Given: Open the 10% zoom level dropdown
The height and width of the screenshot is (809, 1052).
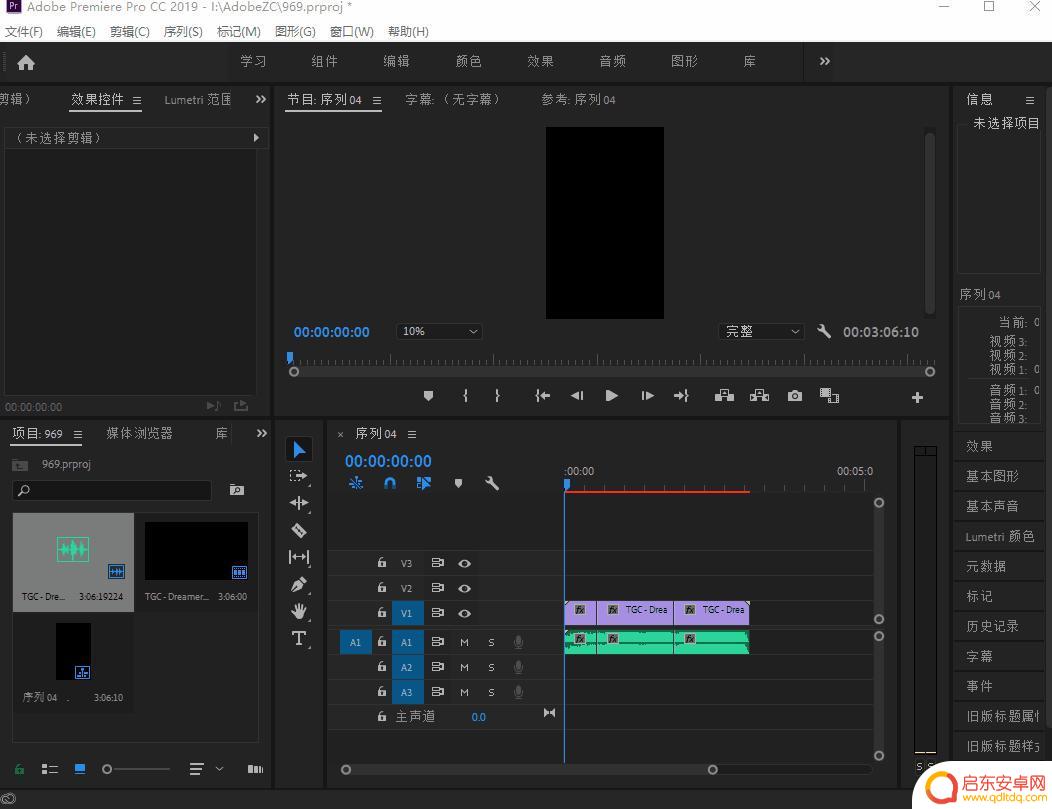Looking at the screenshot, I should (x=439, y=331).
